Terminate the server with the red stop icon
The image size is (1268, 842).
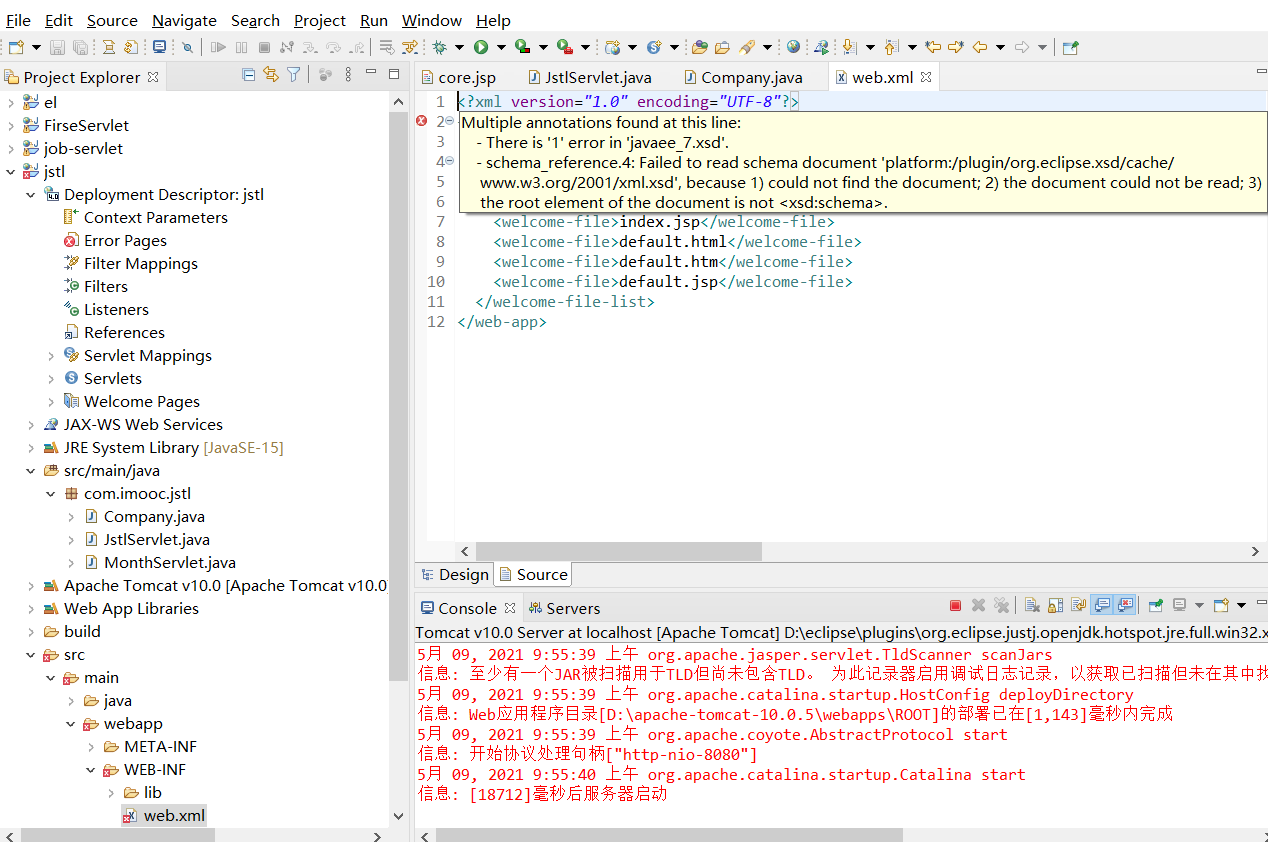click(955, 605)
